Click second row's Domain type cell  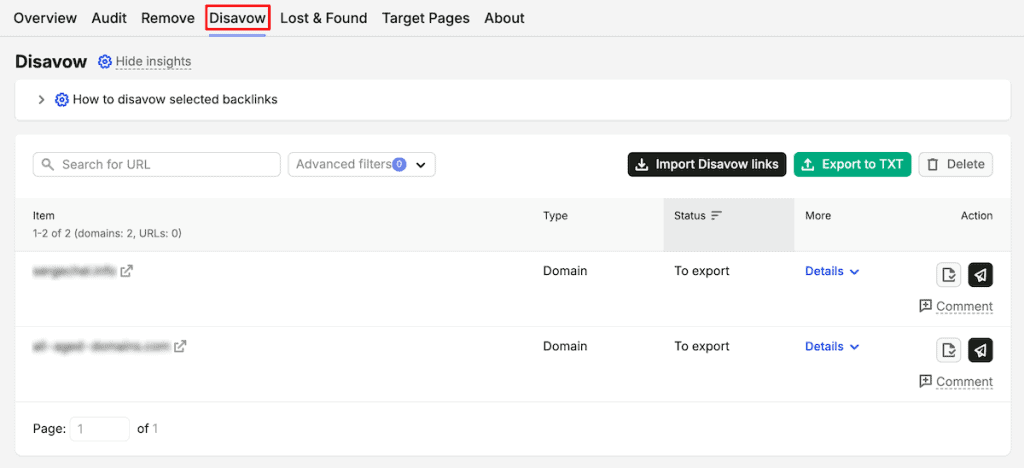pyautogui.click(x=565, y=346)
